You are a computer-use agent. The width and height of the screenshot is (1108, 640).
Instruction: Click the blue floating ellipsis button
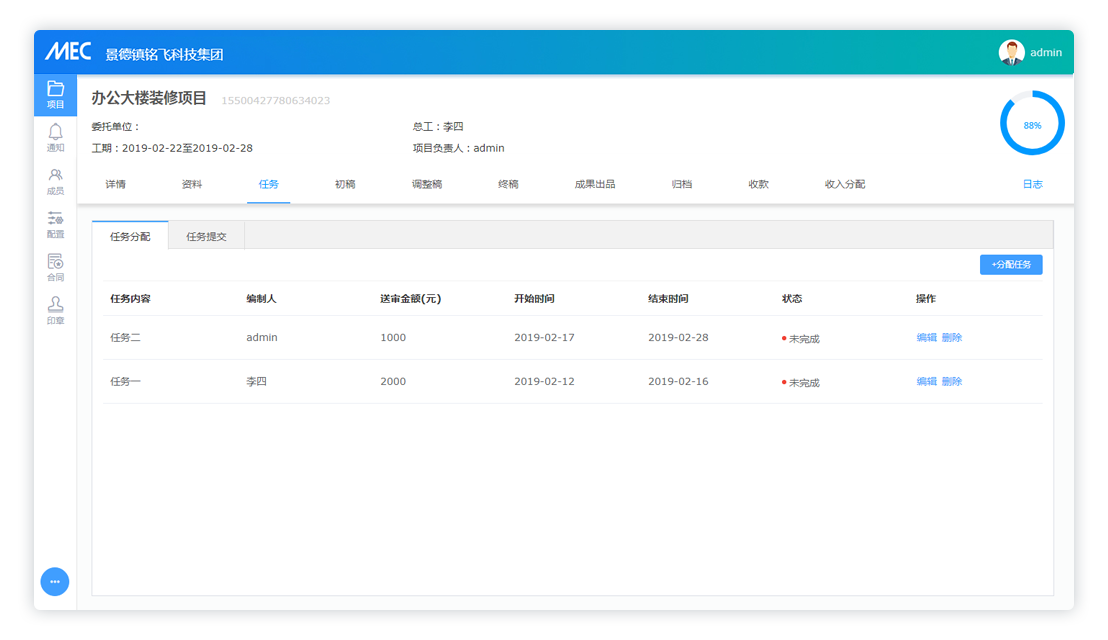pos(55,581)
